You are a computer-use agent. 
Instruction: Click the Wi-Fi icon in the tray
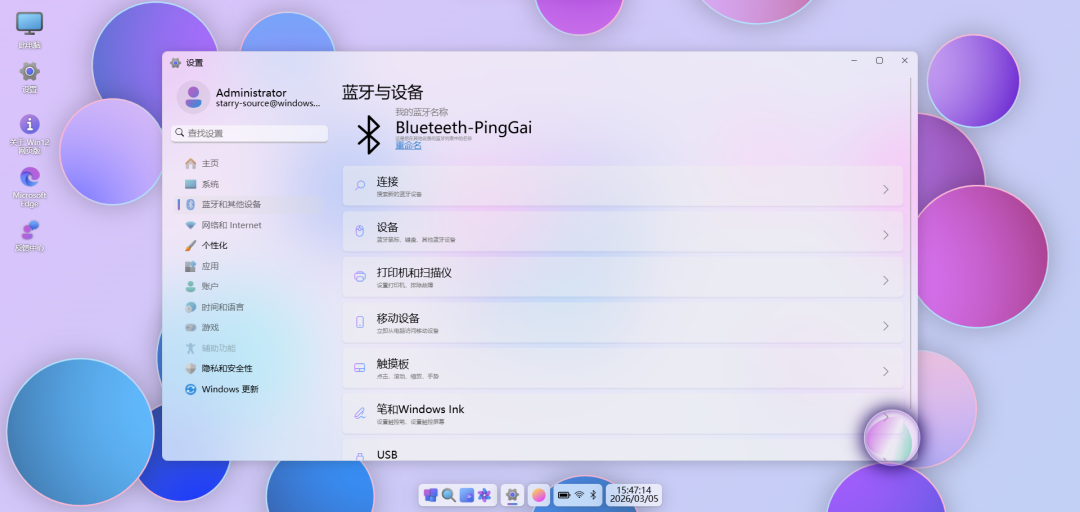pyautogui.click(x=580, y=495)
